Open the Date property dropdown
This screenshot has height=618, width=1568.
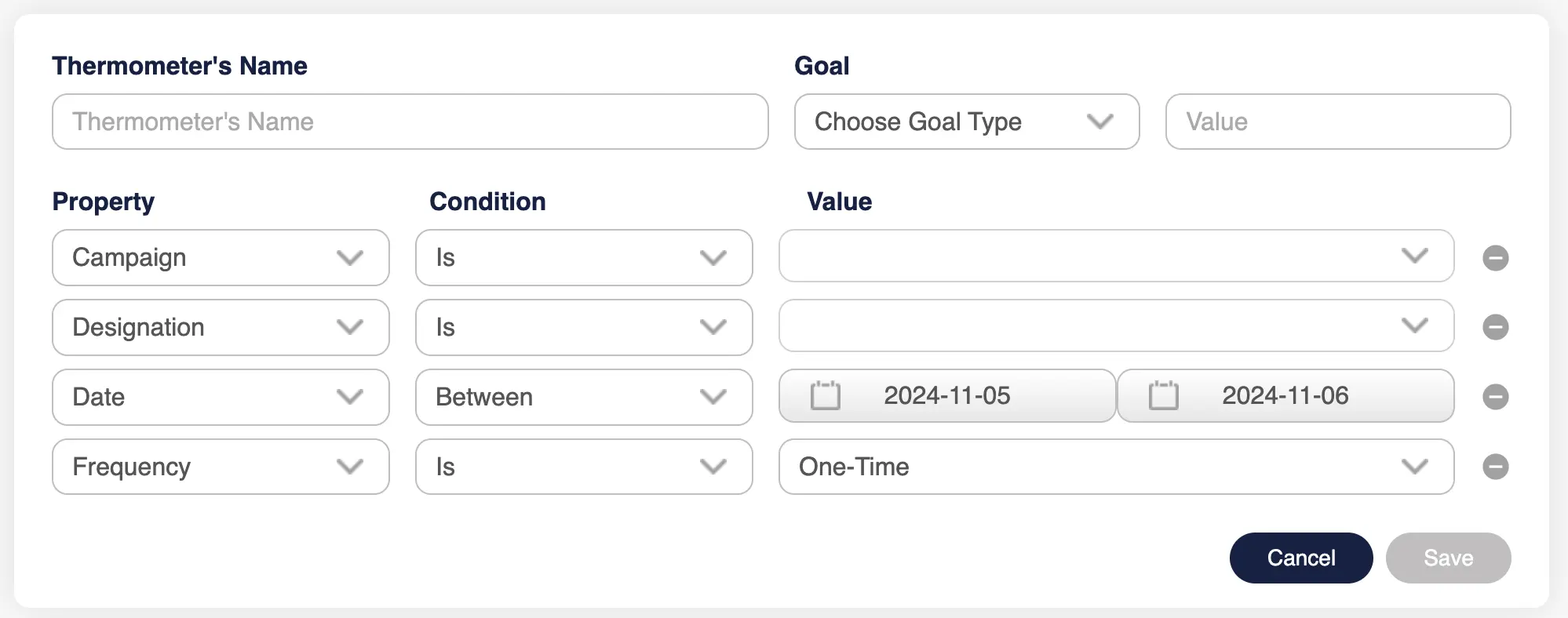pos(221,397)
